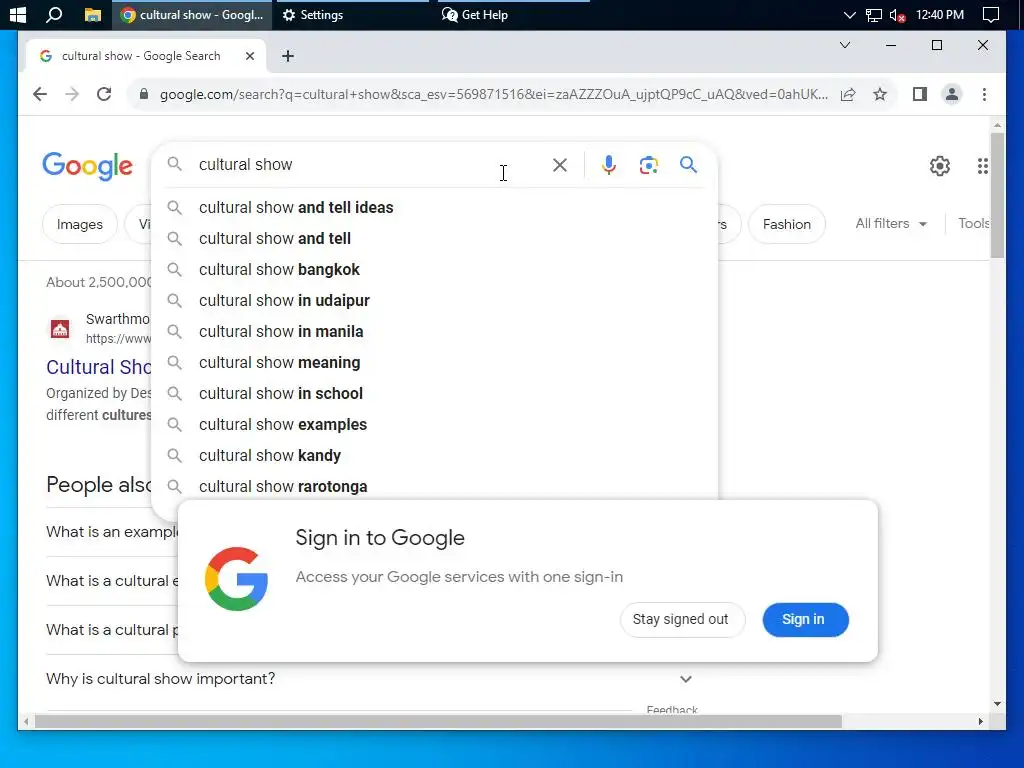This screenshot has width=1024, height=768.
Task: Click the blue Sign in button
Action: click(x=805, y=619)
